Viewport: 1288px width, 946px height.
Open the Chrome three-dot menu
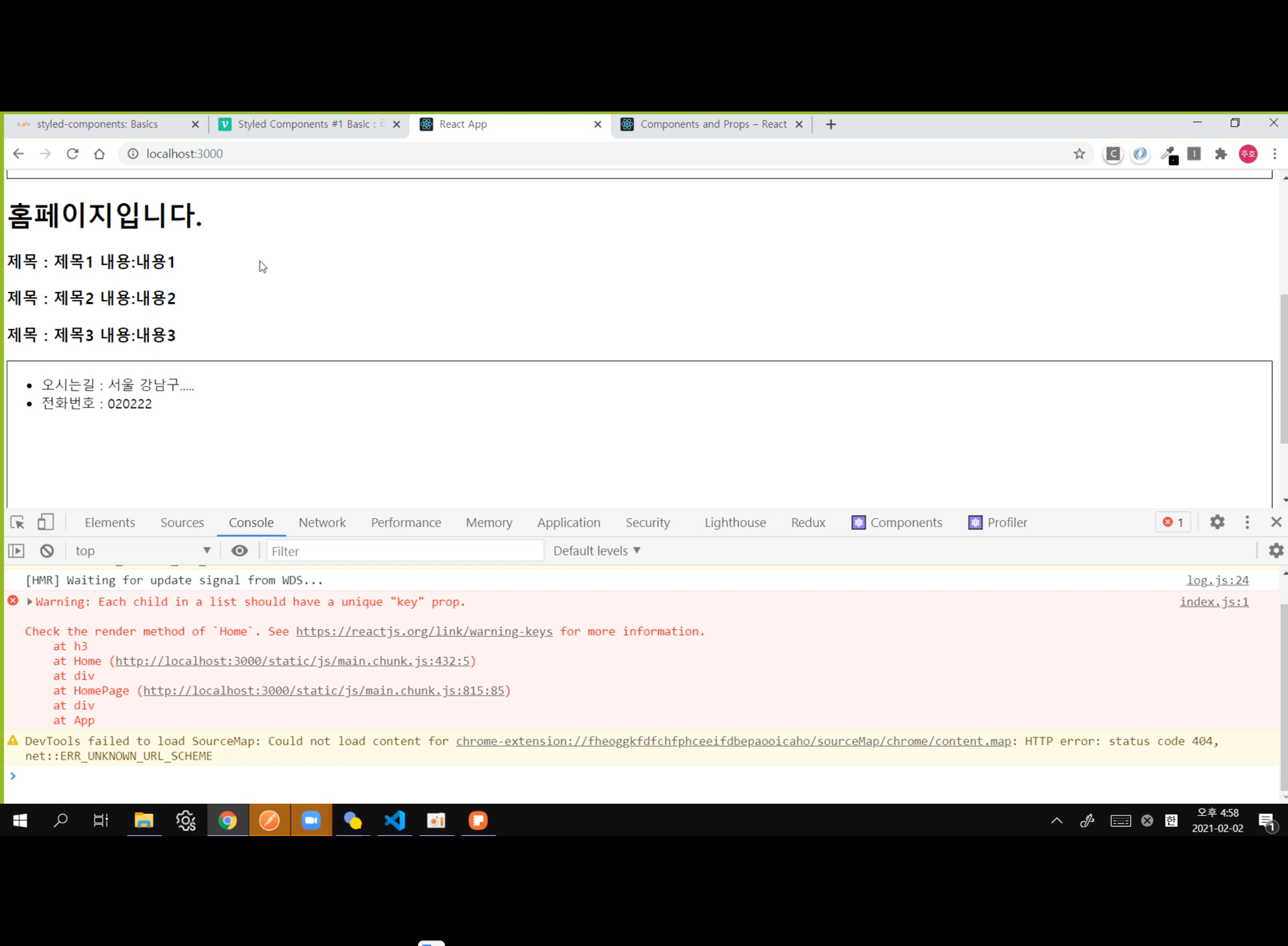(1275, 153)
